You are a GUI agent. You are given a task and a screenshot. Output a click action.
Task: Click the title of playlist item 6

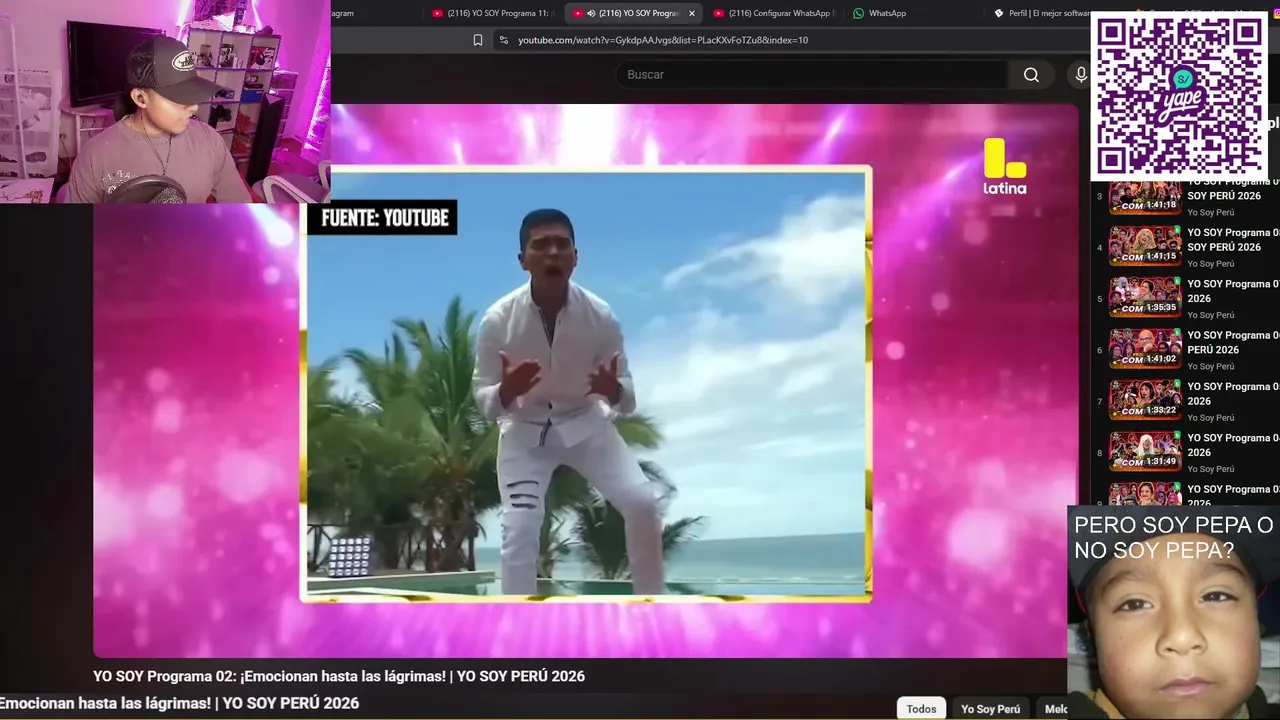tap(1233, 342)
